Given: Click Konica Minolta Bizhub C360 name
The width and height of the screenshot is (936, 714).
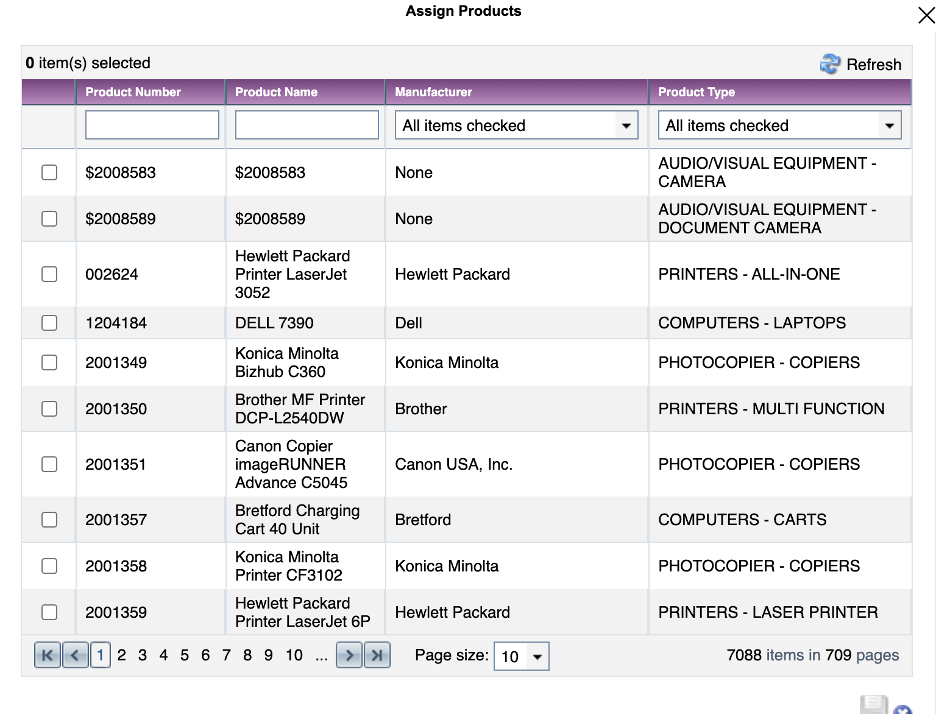Looking at the screenshot, I should click(x=287, y=362).
